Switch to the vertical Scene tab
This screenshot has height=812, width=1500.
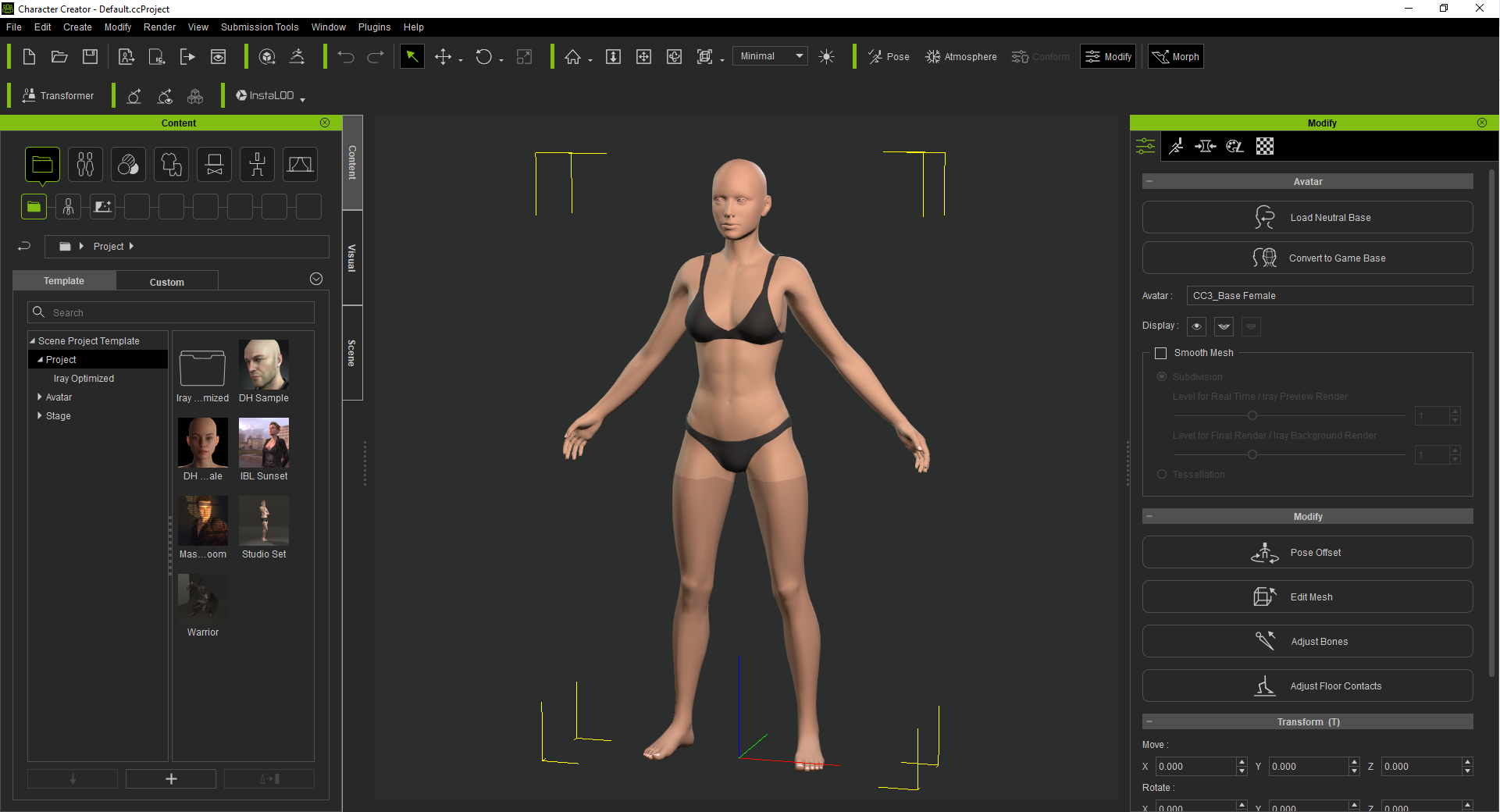pos(352,353)
